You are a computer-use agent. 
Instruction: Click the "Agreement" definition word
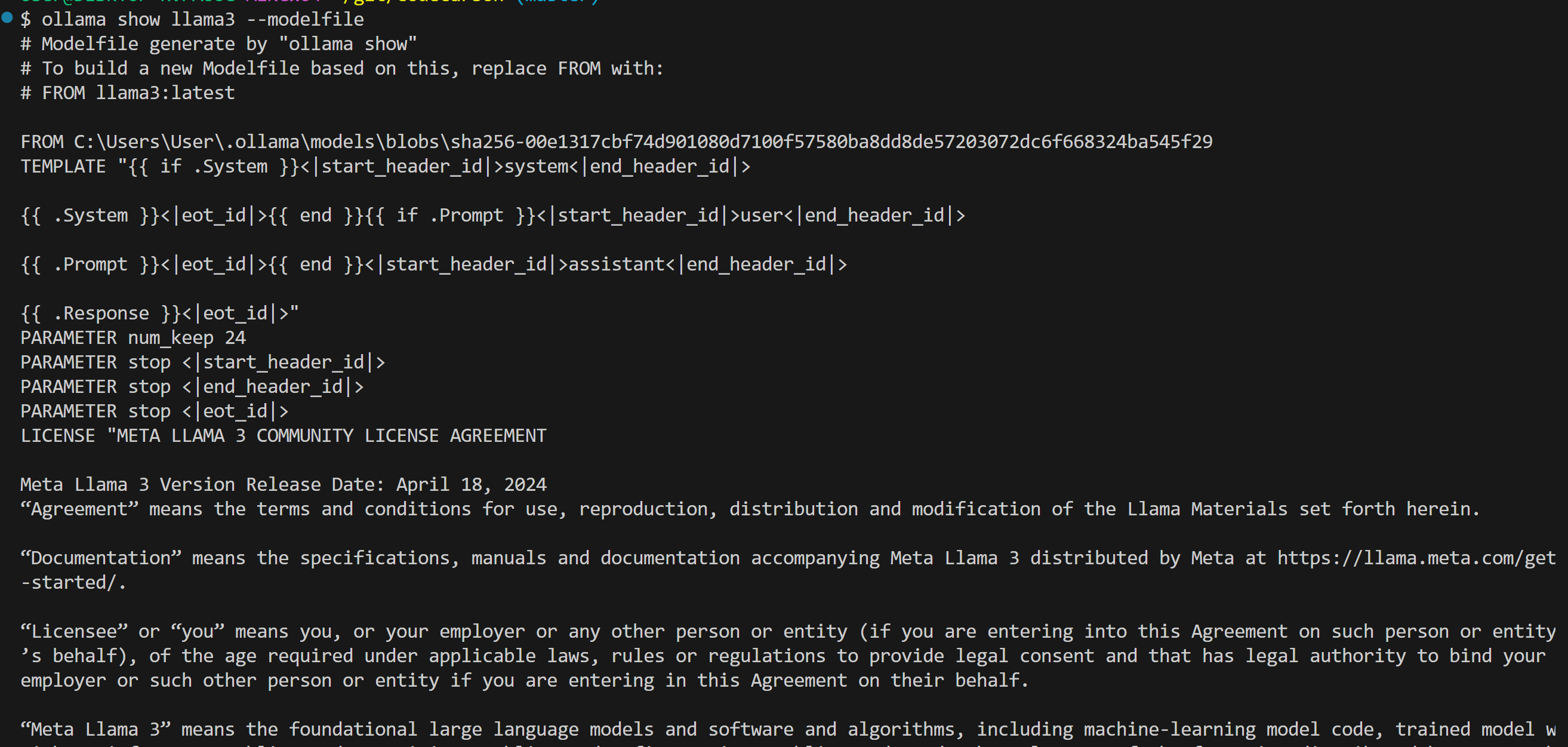point(80,509)
